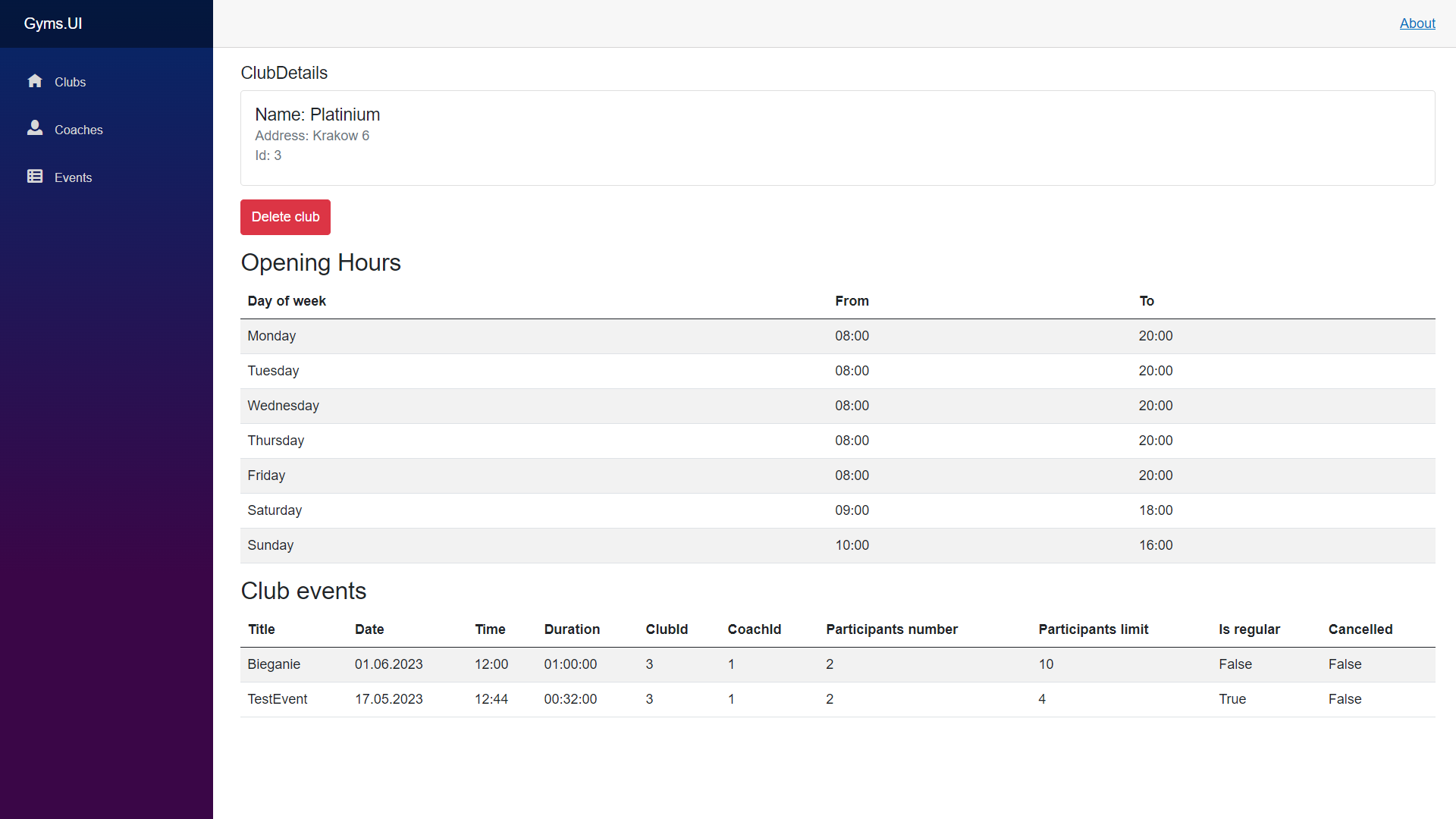This screenshot has height=819, width=1456.
Task: Click the address Krakow 6
Action: click(x=312, y=136)
